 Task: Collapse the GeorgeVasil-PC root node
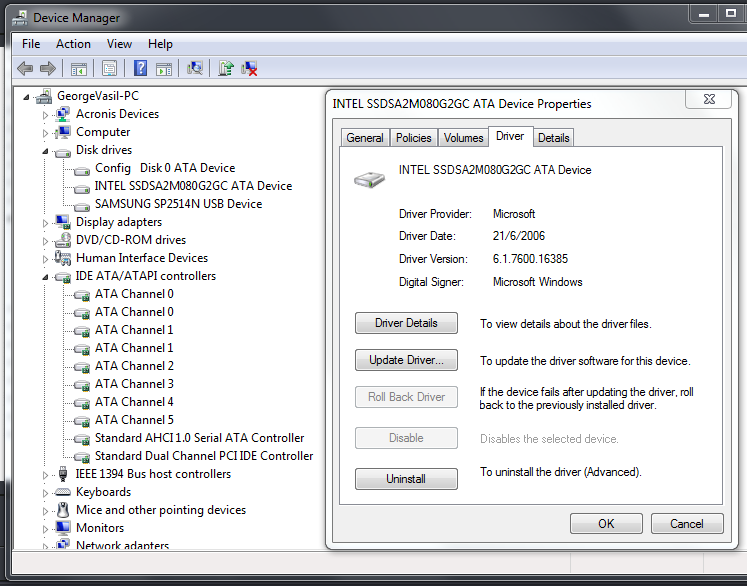point(26,97)
